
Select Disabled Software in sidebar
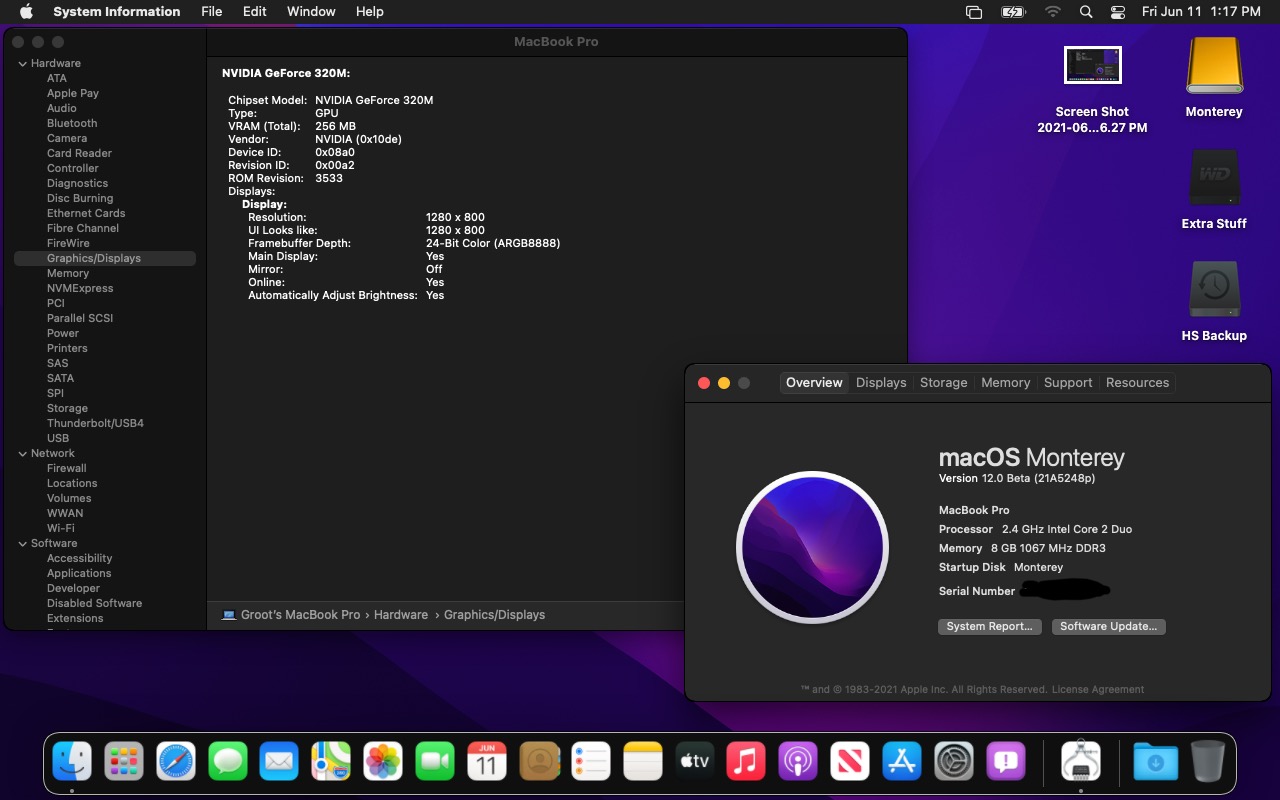click(94, 603)
